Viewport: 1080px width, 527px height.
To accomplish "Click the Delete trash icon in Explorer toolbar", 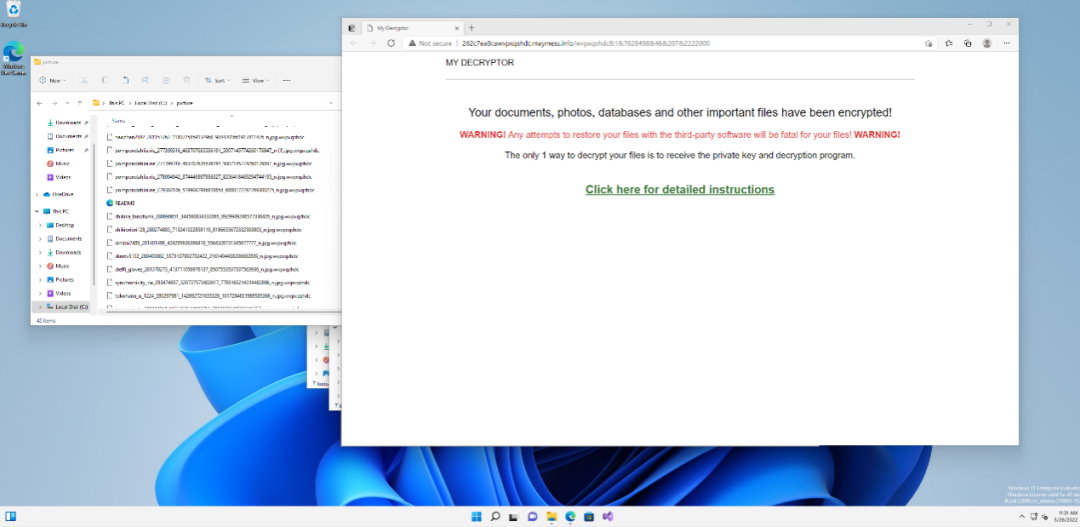I will 187,81.
